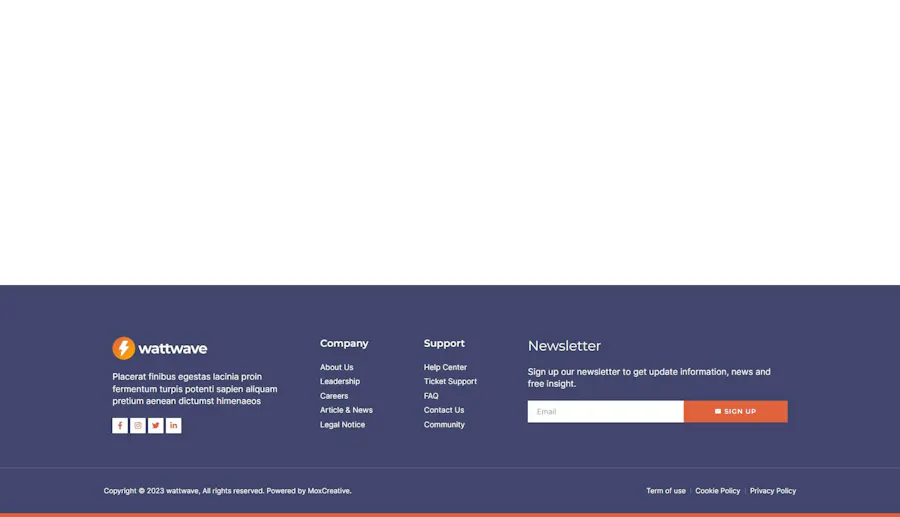Click the Newsletter heading
Image resolution: width=900 pixels, height=517 pixels.
tap(564, 346)
